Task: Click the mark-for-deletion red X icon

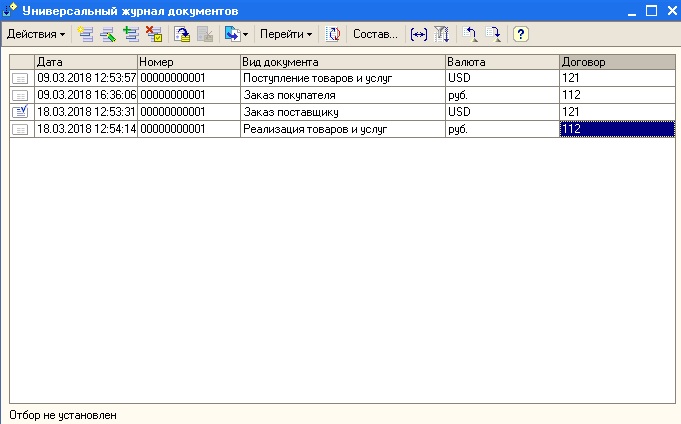Action: click(153, 34)
